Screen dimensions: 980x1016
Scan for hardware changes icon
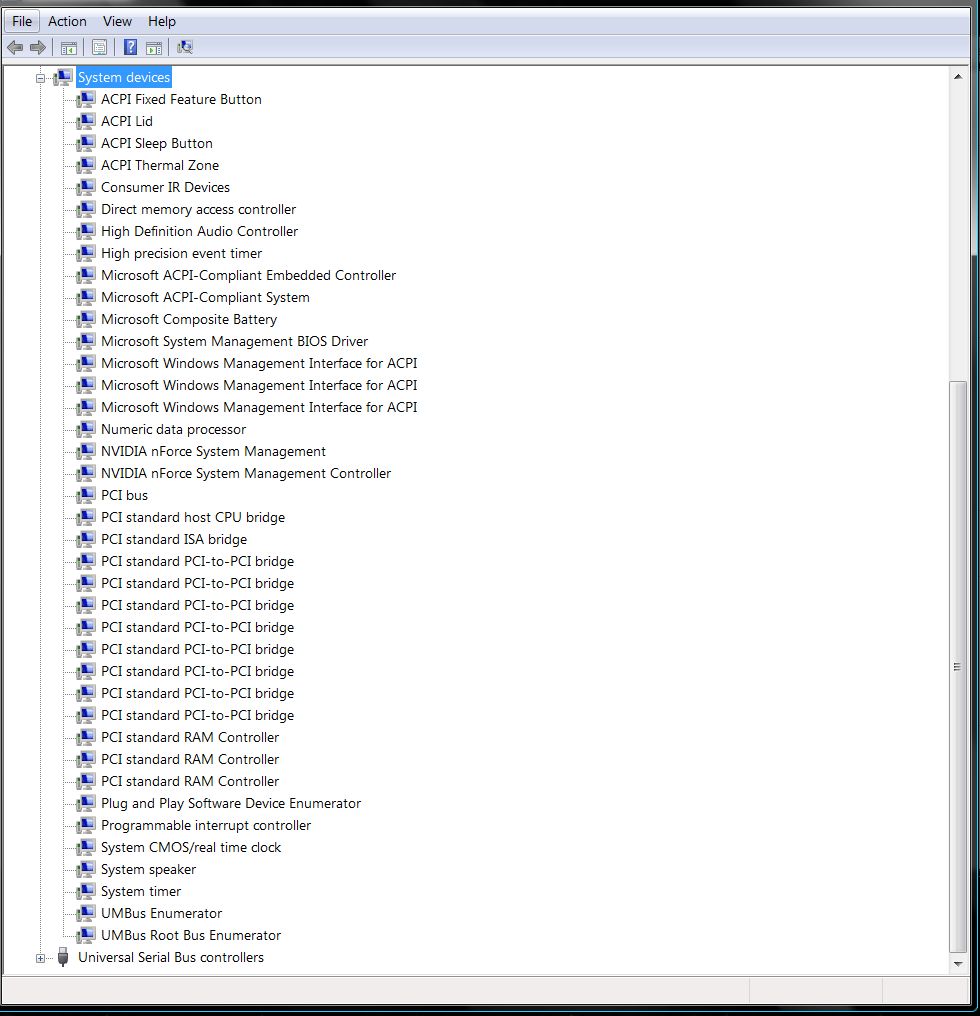(x=185, y=47)
